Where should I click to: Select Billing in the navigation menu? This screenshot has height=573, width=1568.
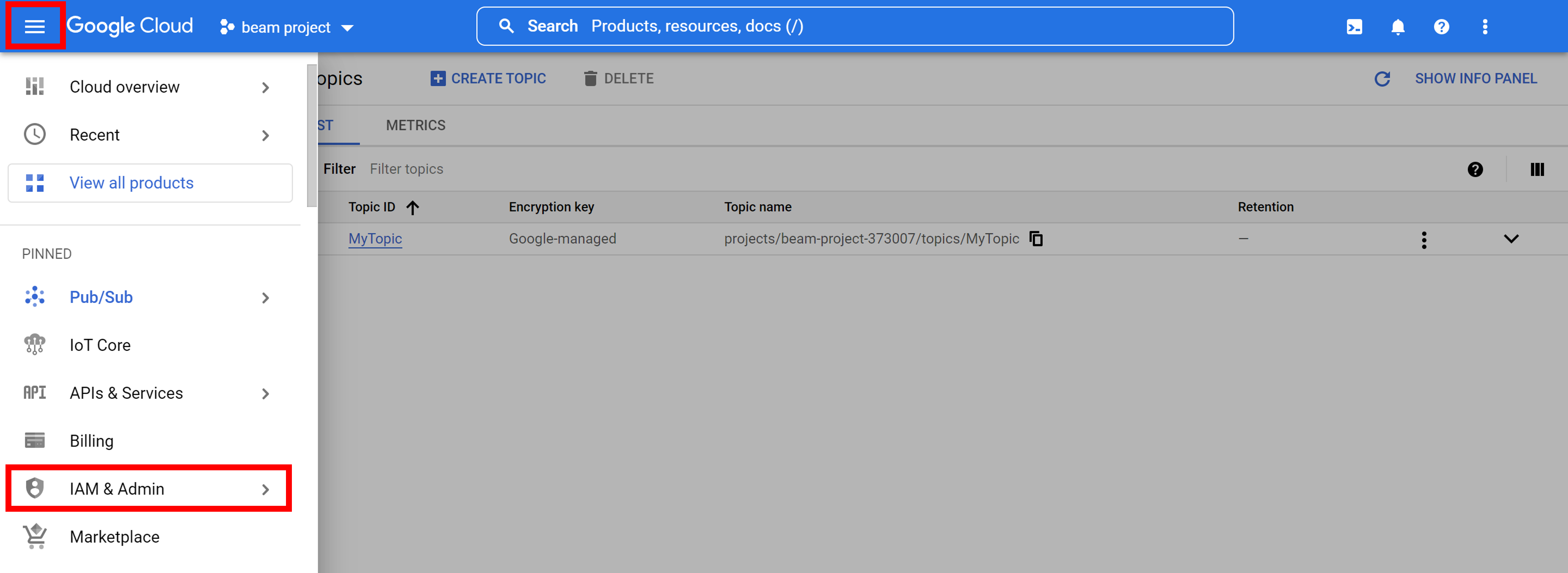pyautogui.click(x=91, y=441)
